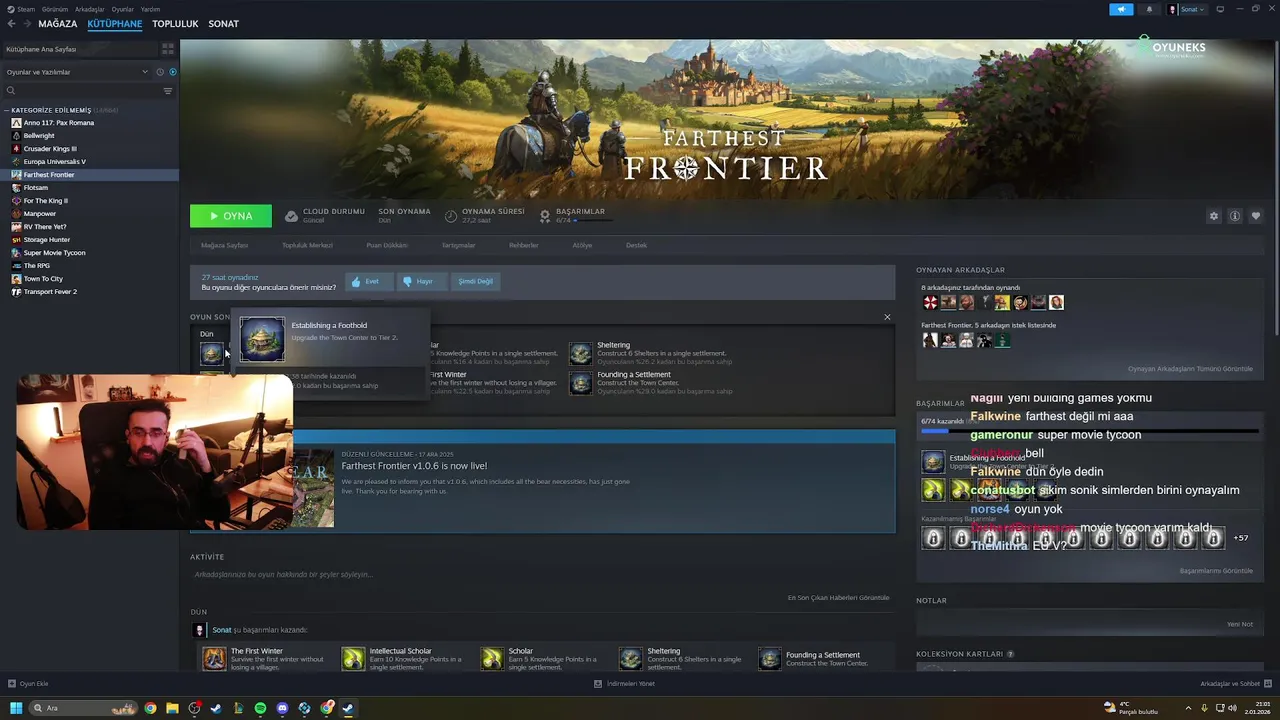This screenshot has height=720, width=1280.
Task: Select For The King II
Action: pos(46,201)
